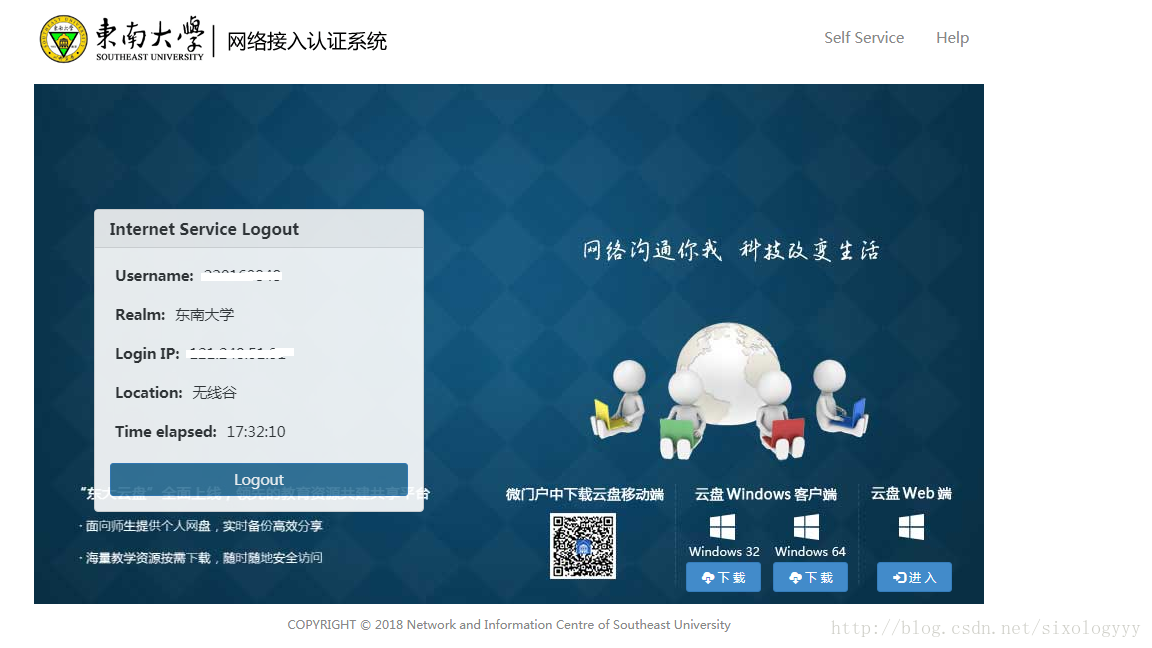Click the 微门户中下载云盘移动端 label
Image resolution: width=1152 pixels, height=648 pixels.
(585, 494)
